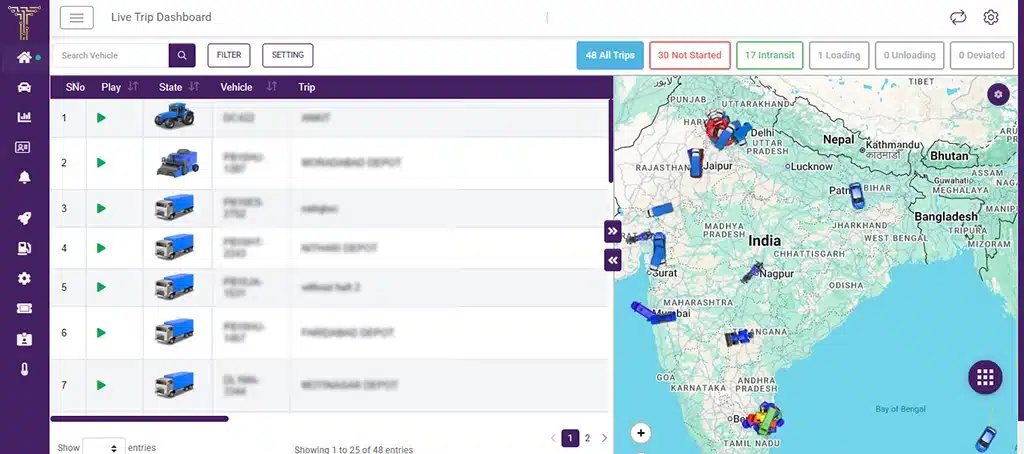Select the 17 Intransit tab
Viewport: 1024px width, 454px height.
pos(769,56)
